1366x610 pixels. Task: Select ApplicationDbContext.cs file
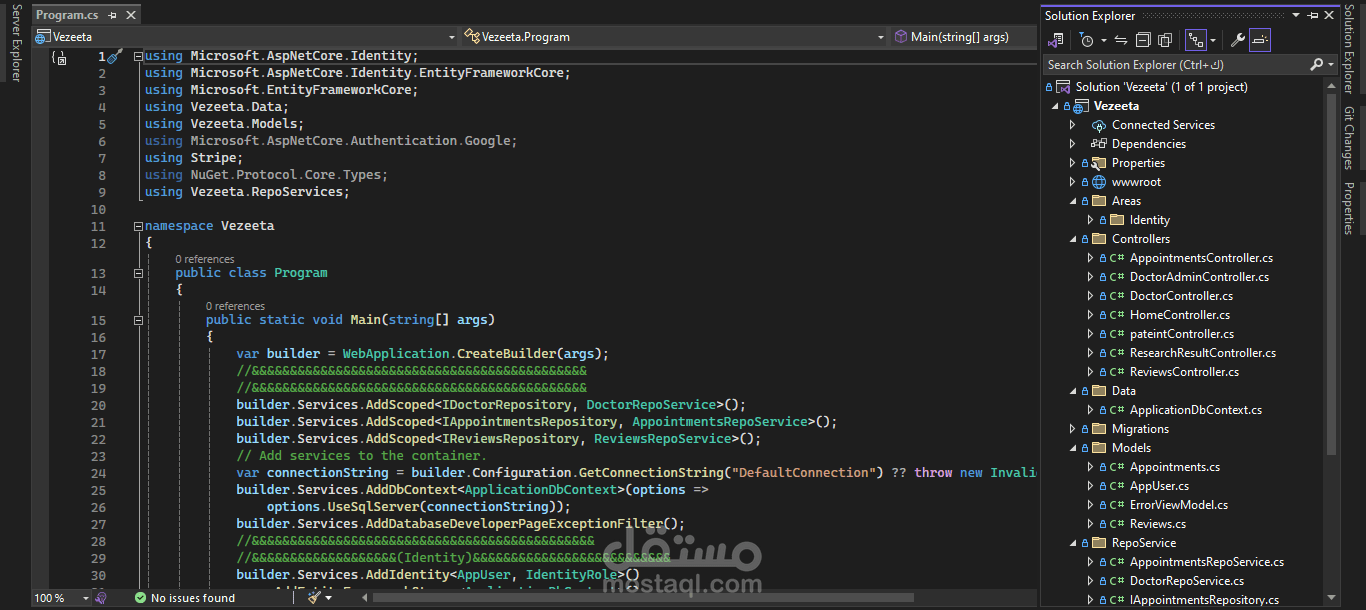point(1196,410)
